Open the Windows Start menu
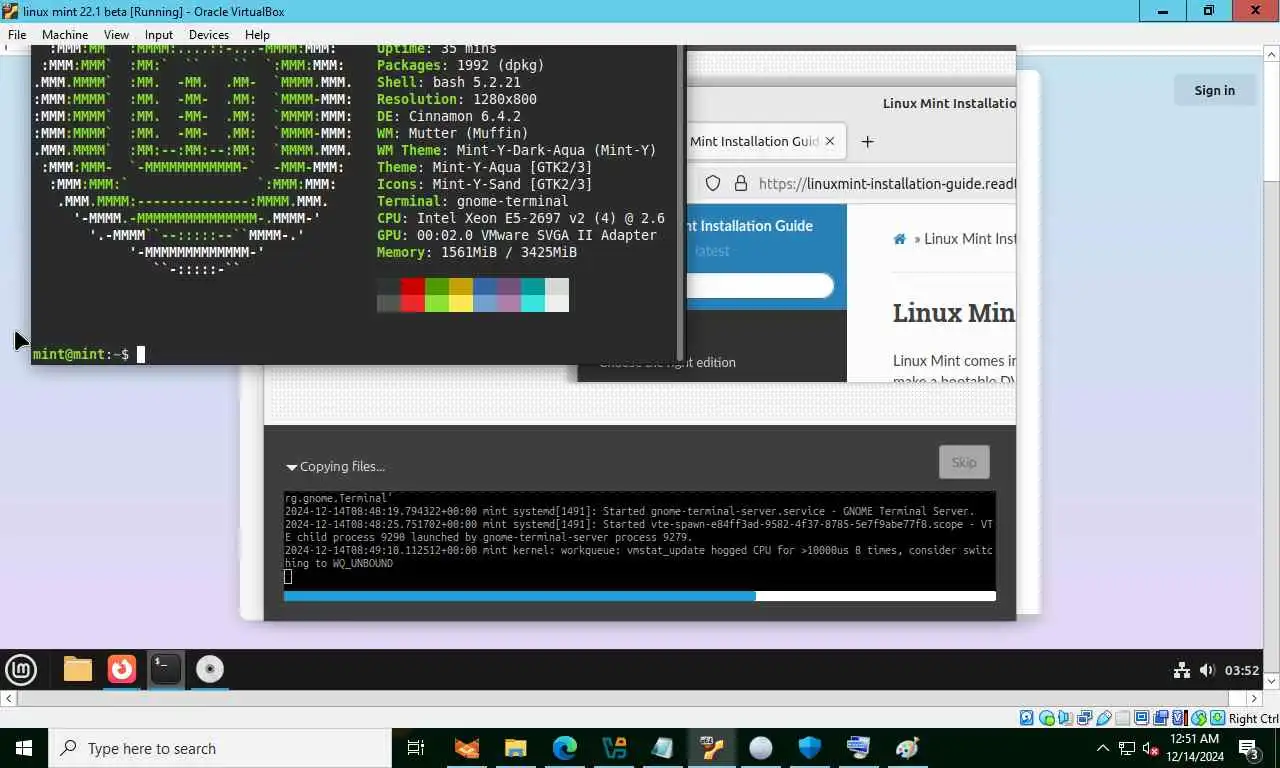 point(23,748)
